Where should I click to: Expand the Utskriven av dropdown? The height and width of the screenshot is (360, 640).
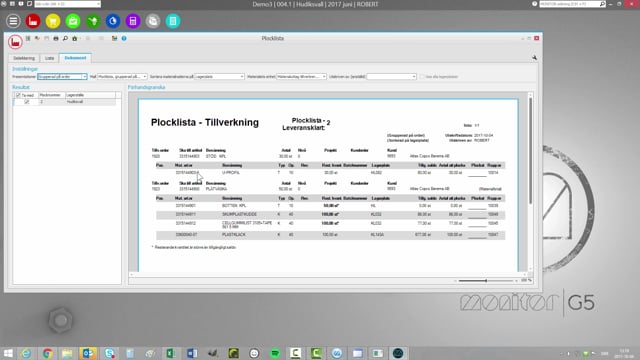[413, 77]
